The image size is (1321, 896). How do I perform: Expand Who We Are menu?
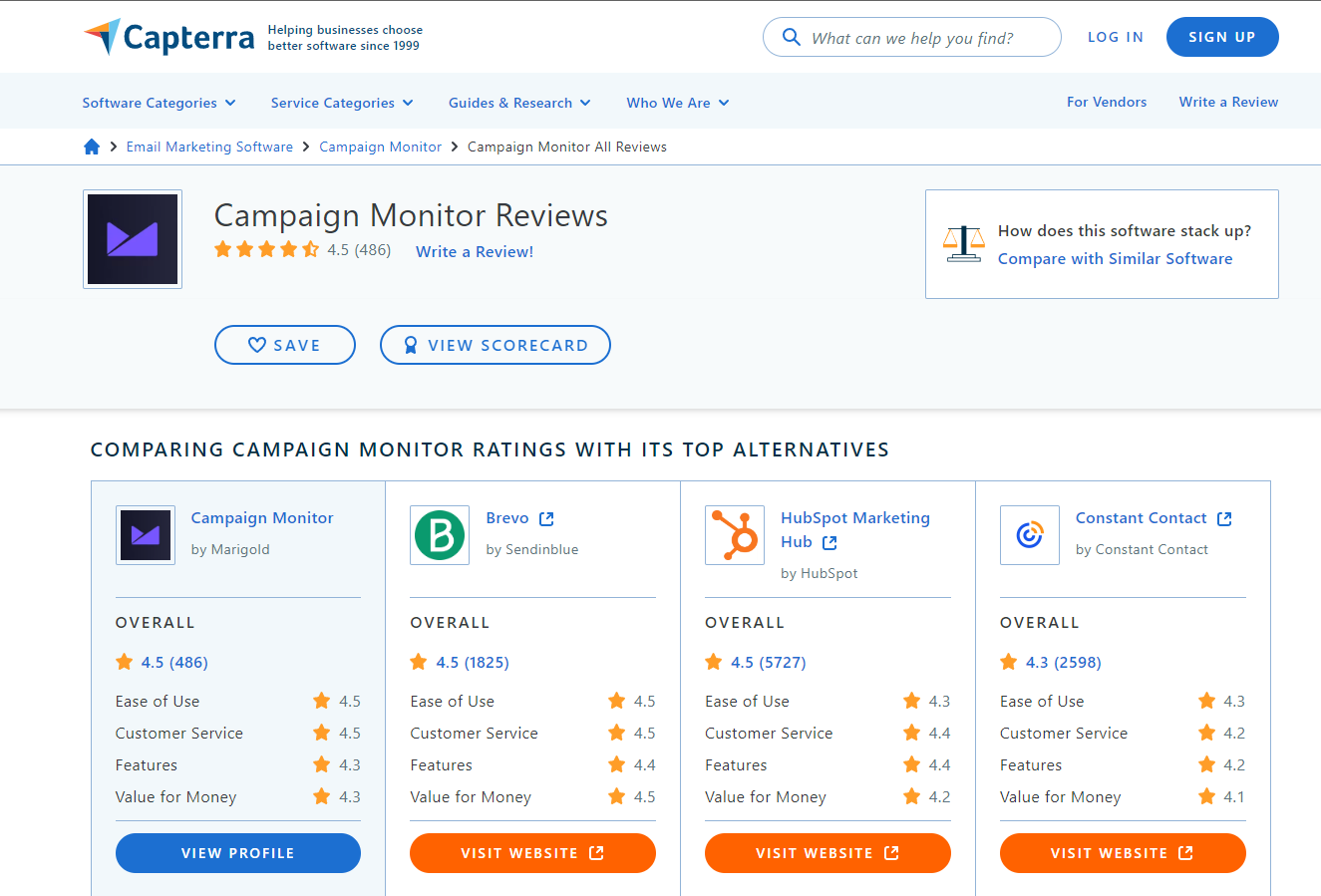[x=678, y=103]
